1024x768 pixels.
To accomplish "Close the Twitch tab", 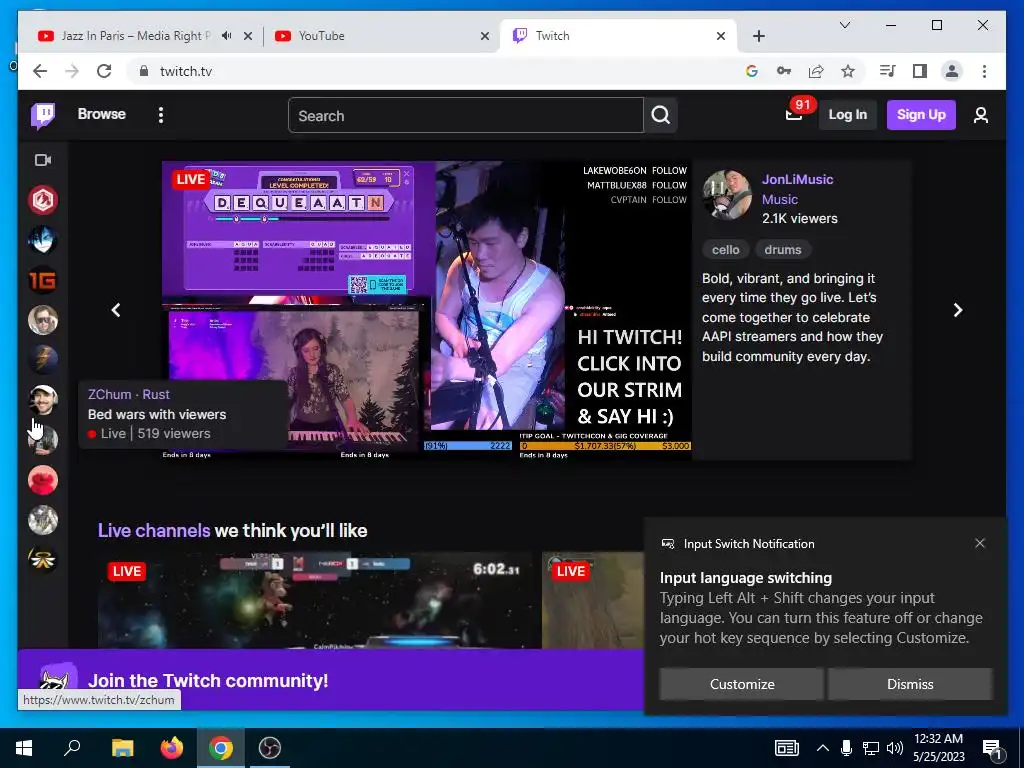I will tap(720, 36).
